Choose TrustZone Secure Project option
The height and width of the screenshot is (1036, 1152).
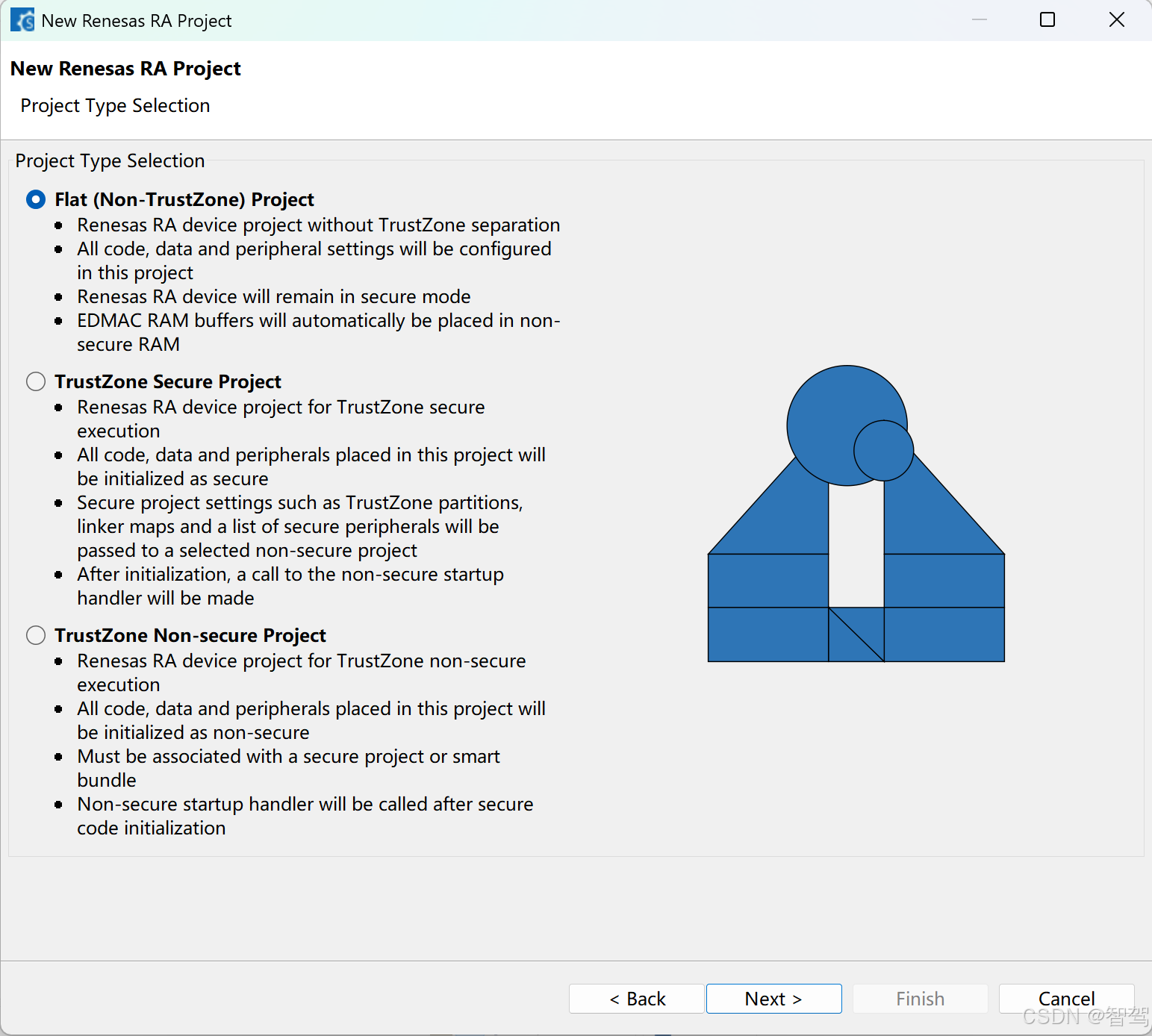click(36, 382)
